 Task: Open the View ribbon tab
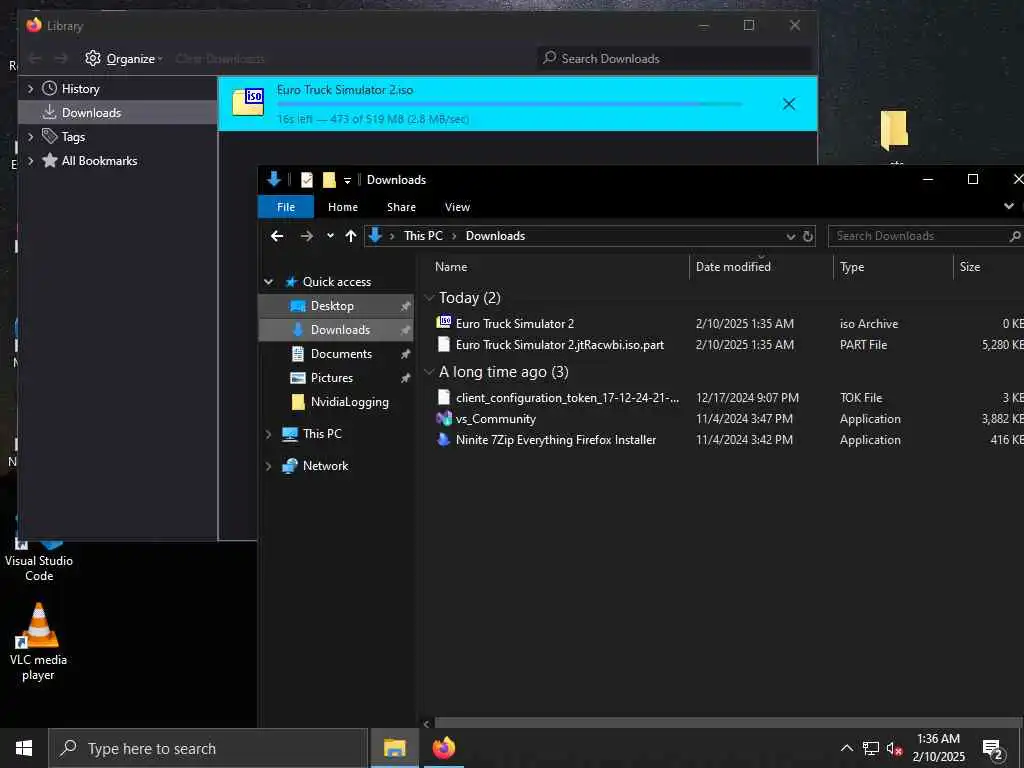click(457, 207)
